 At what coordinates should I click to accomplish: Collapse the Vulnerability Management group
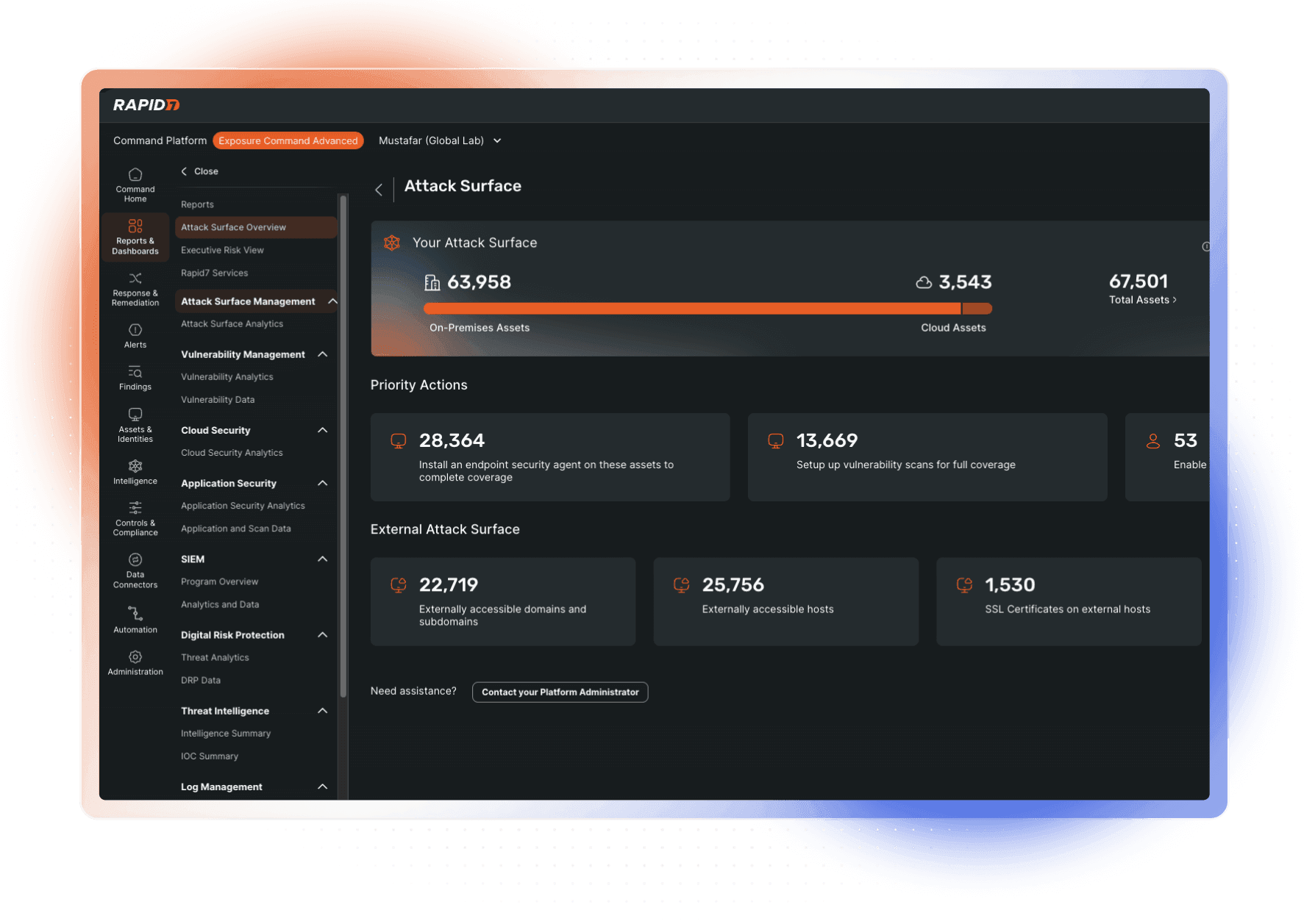[322, 354]
